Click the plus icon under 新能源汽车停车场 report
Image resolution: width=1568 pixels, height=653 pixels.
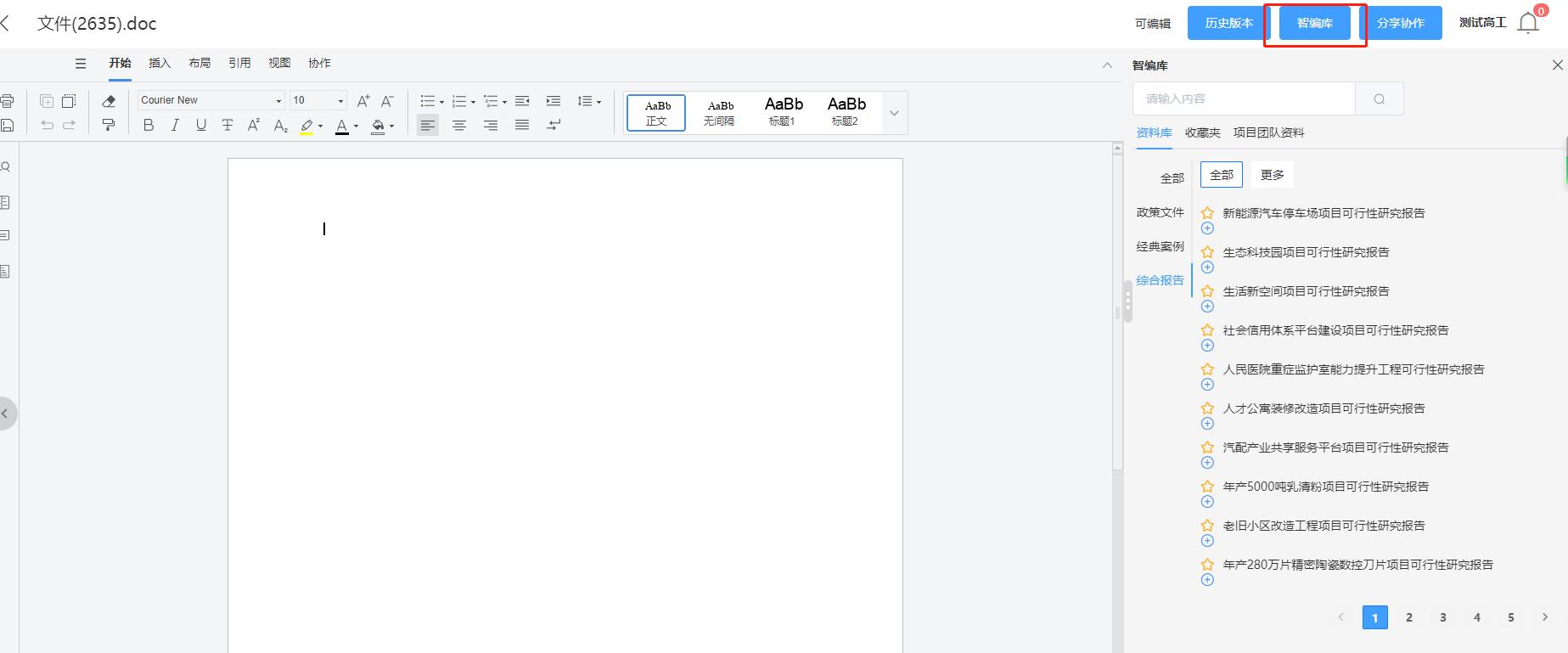[x=1207, y=228]
